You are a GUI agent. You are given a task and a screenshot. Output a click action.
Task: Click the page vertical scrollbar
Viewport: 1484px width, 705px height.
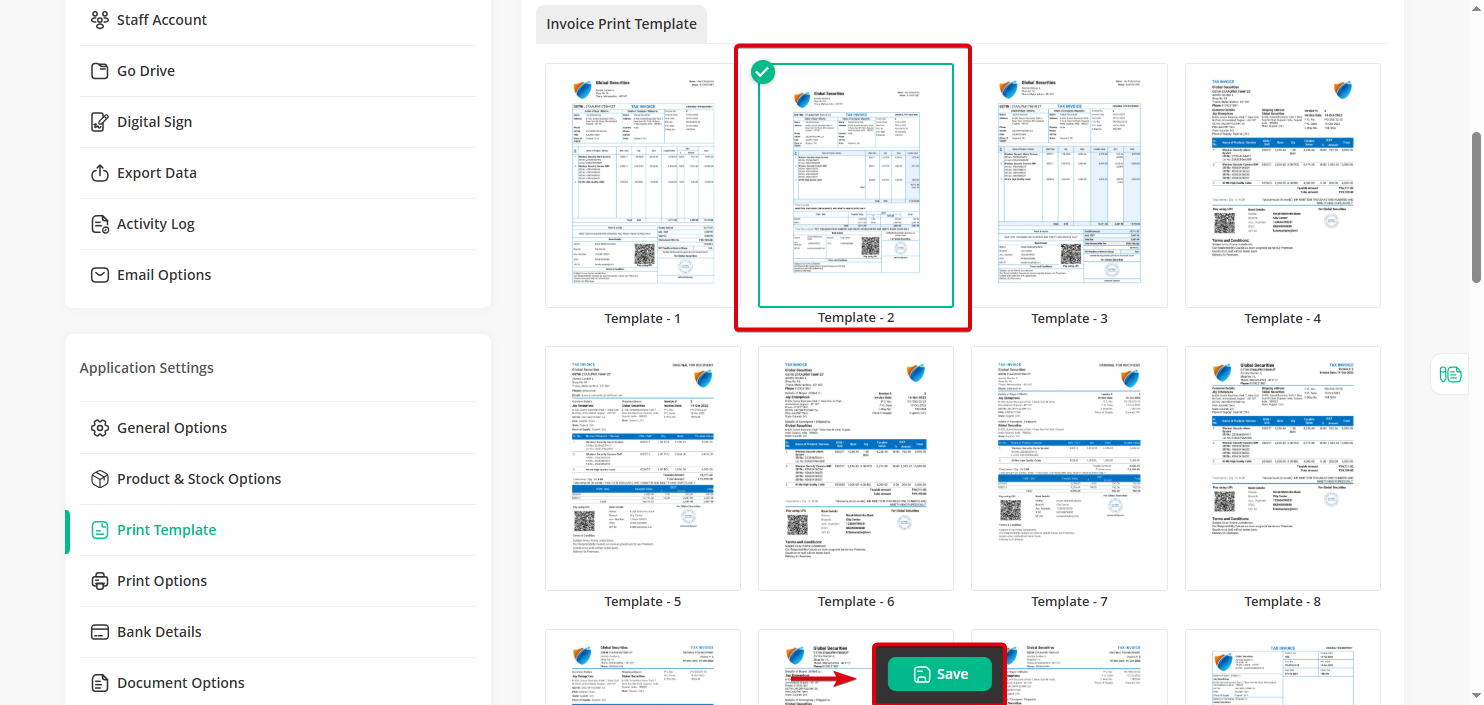tap(1476, 207)
